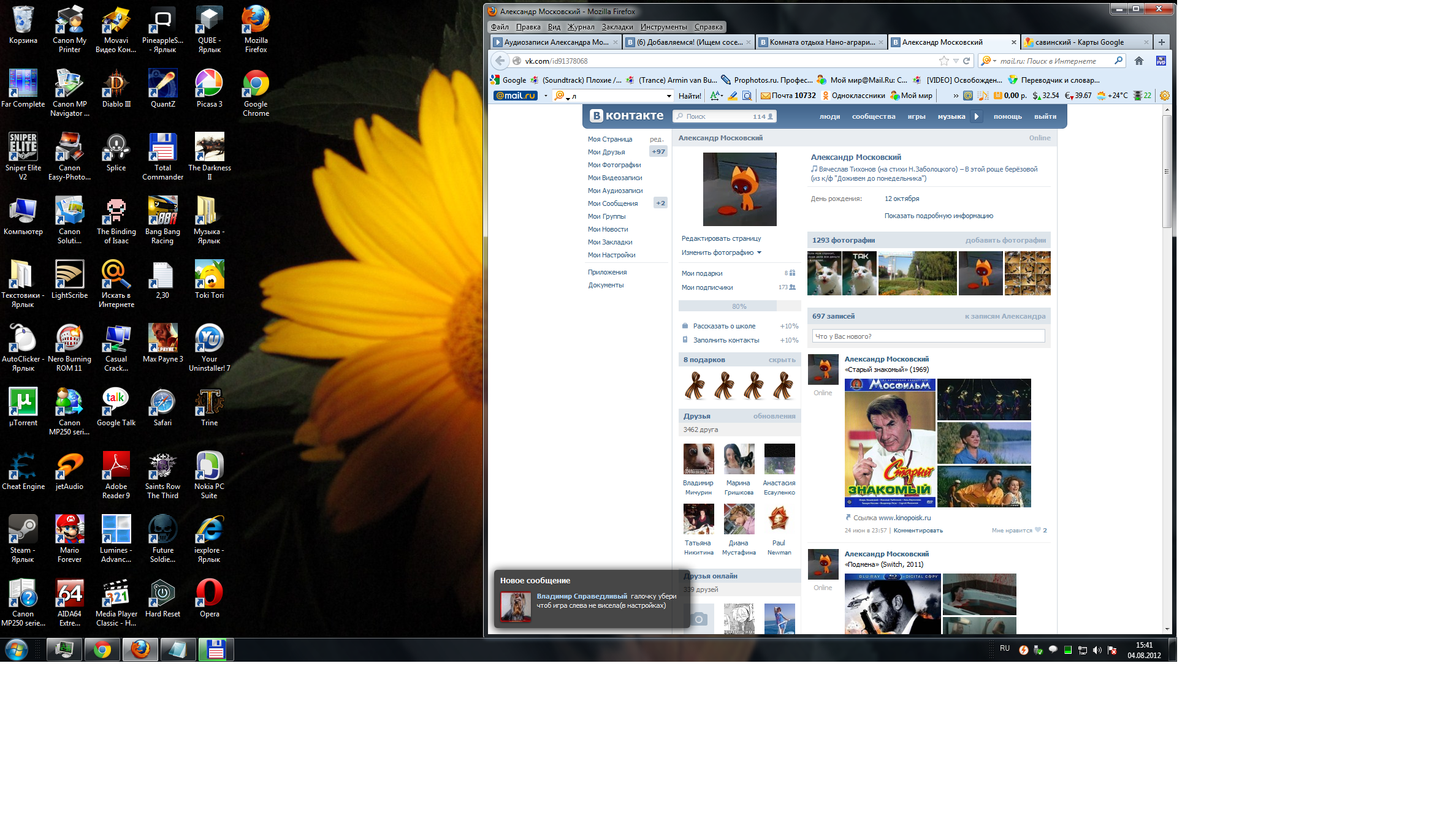Reload the page with the refresh icon
Screen dimensions: 1456x818
[x=967, y=61]
